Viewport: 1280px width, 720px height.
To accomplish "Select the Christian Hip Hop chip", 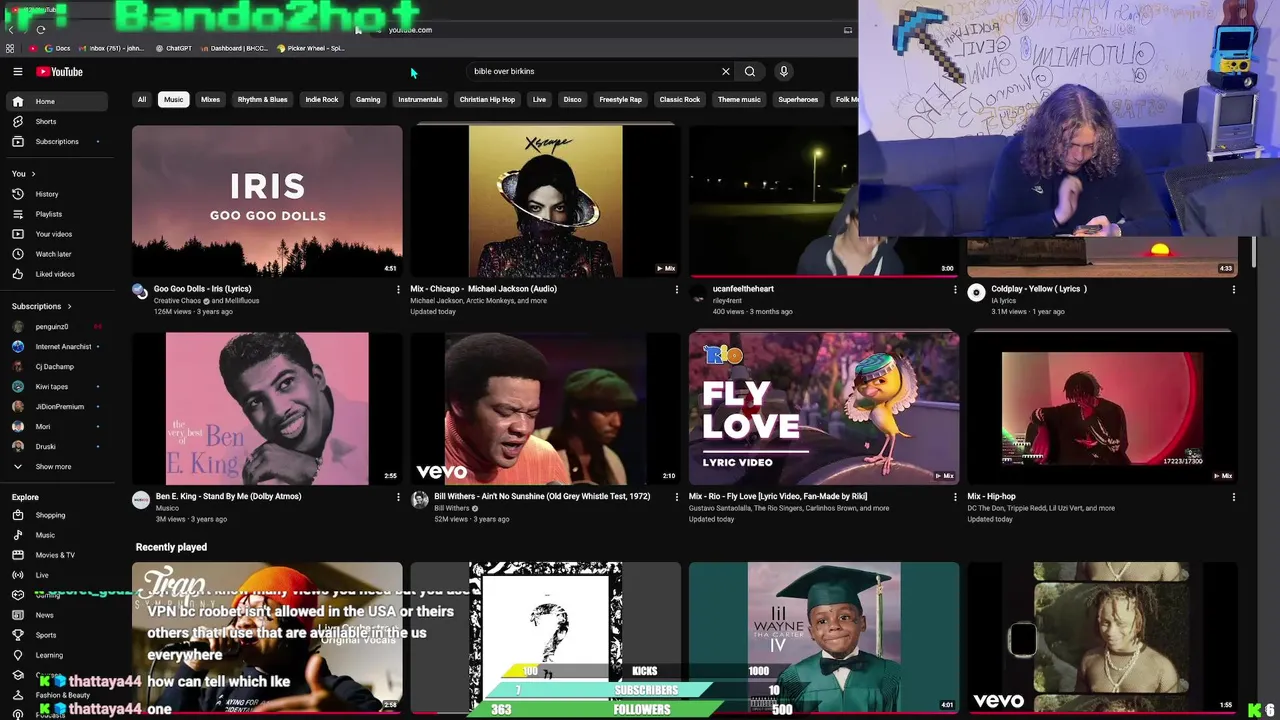I will pos(487,99).
